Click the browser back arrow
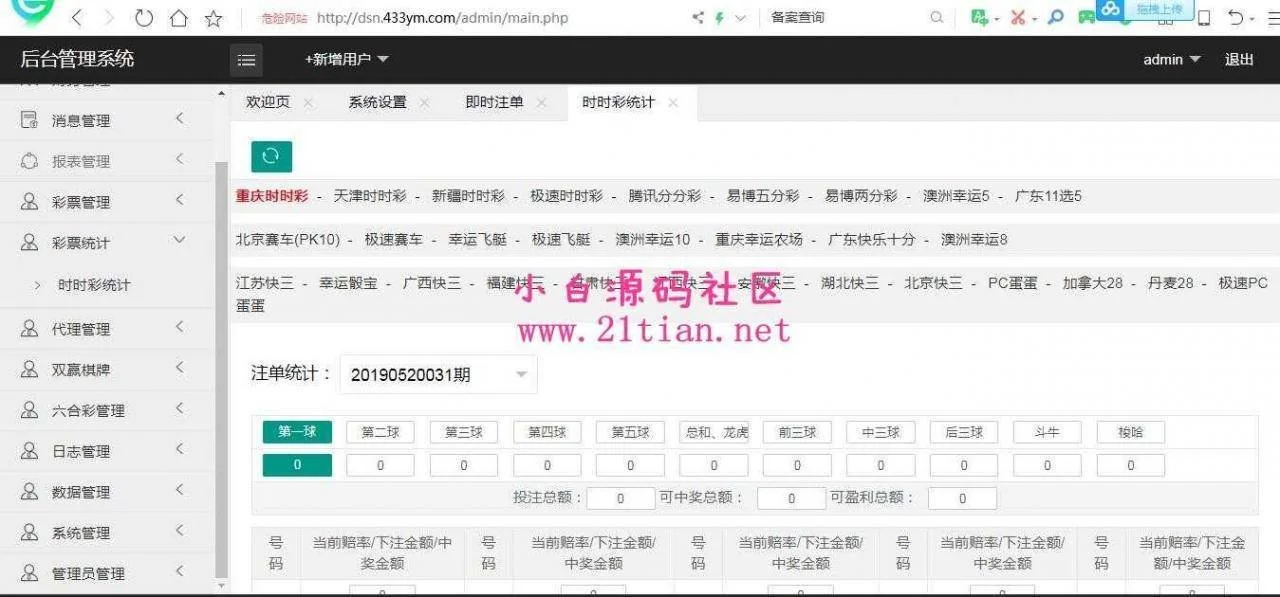The height and width of the screenshot is (597, 1280). (77, 18)
